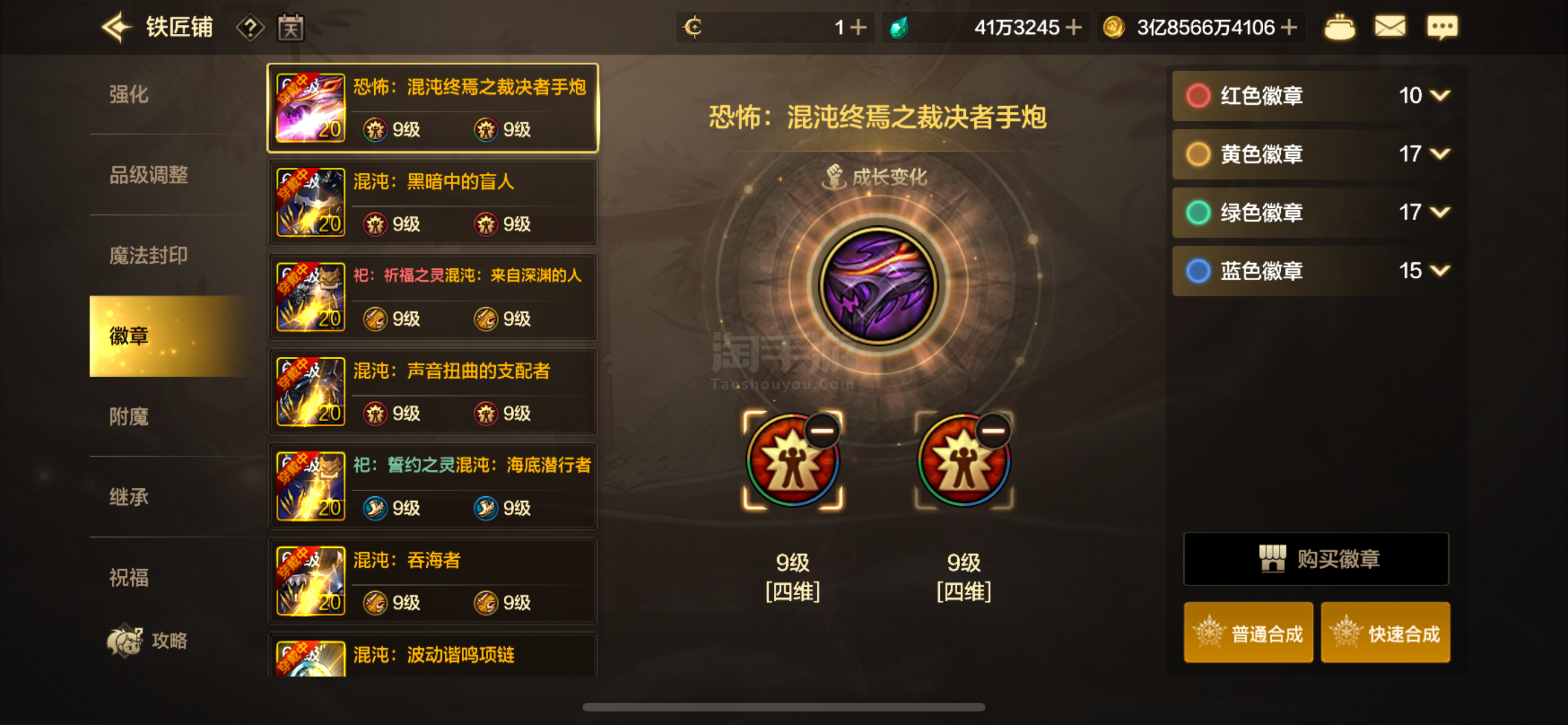The image size is (1568, 725).
Task: Add gold coins with the plus icon
Action: coord(1289,28)
